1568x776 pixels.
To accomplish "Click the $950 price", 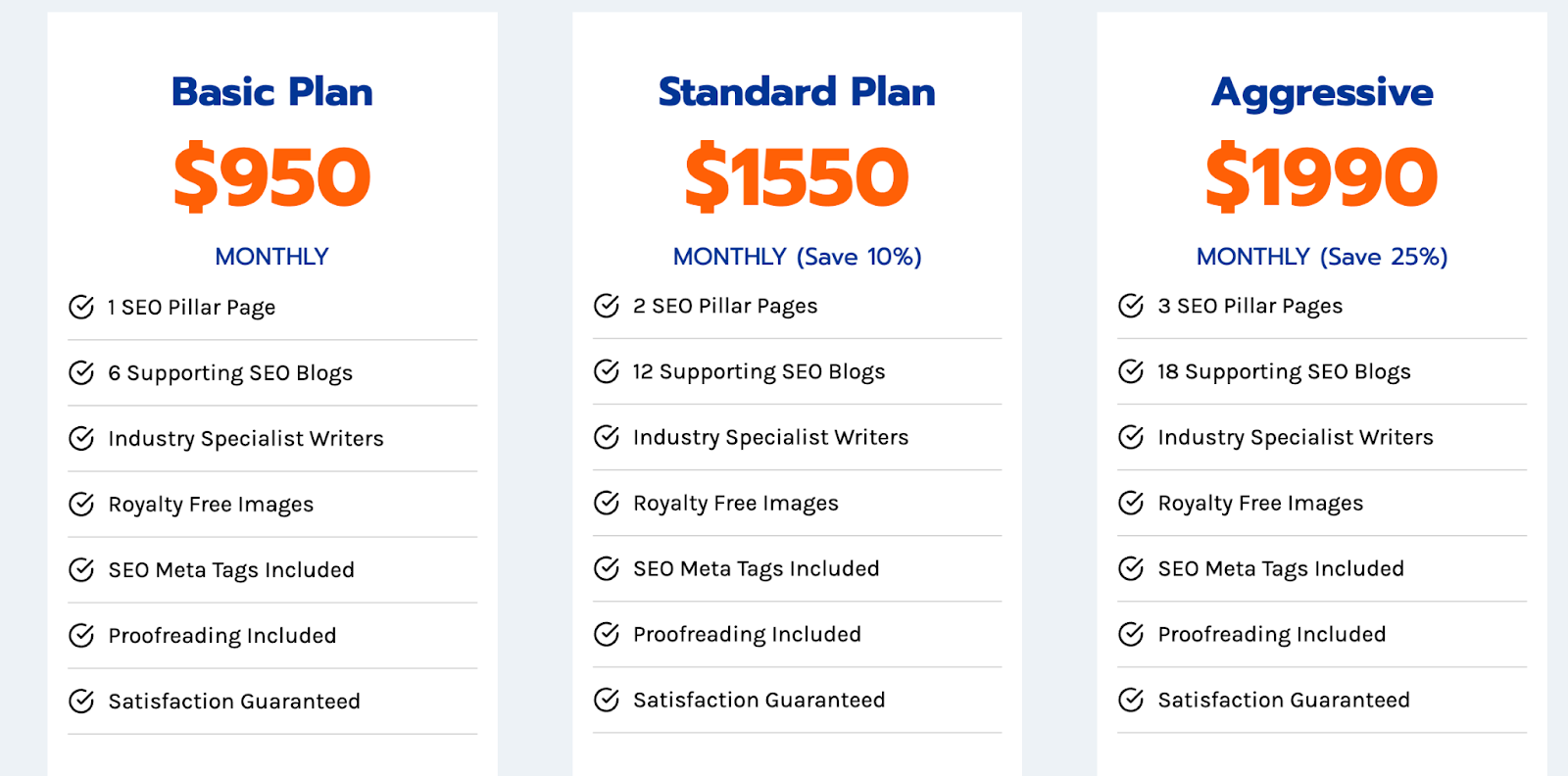I will pos(271,177).
